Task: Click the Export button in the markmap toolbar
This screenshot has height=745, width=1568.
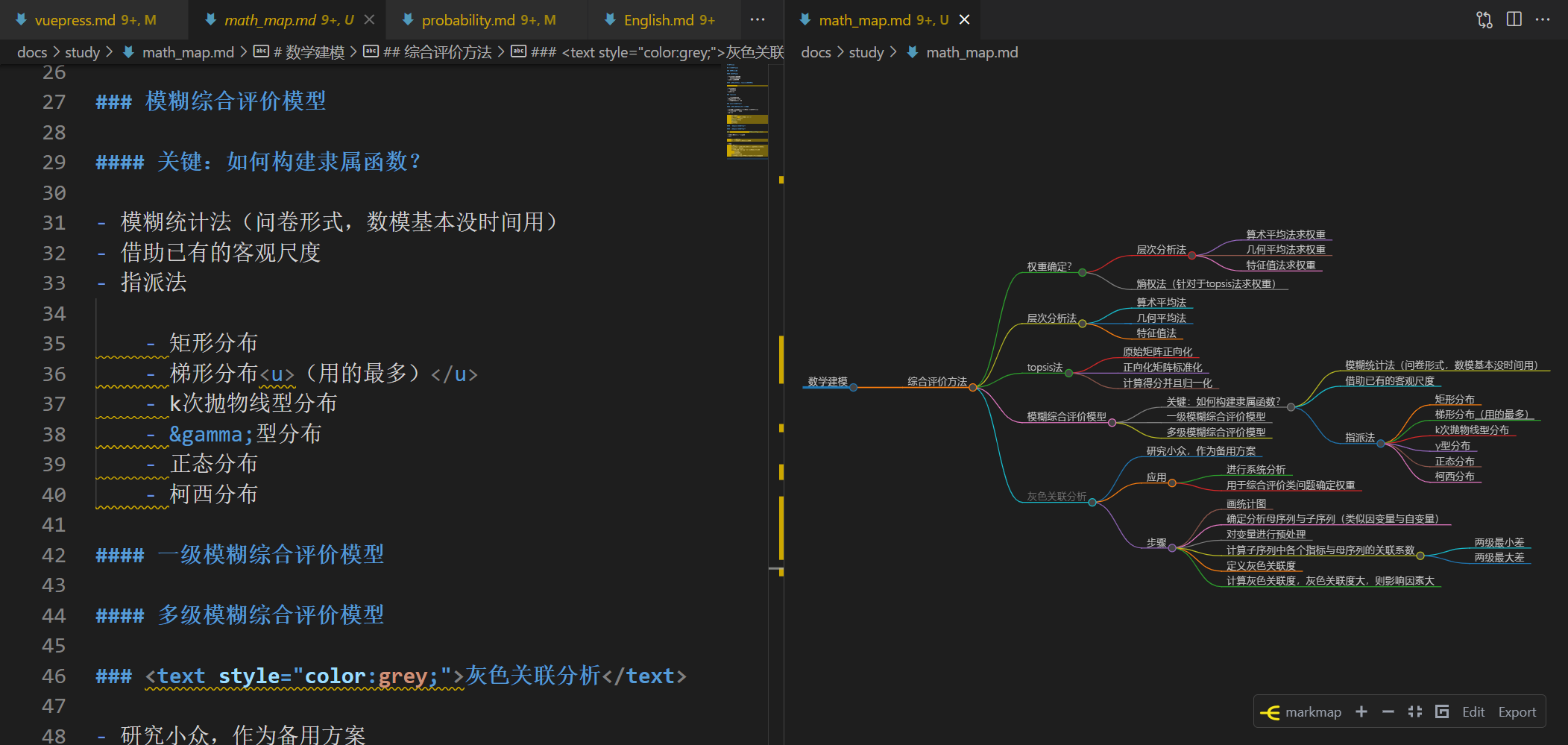Action: pos(1517,712)
